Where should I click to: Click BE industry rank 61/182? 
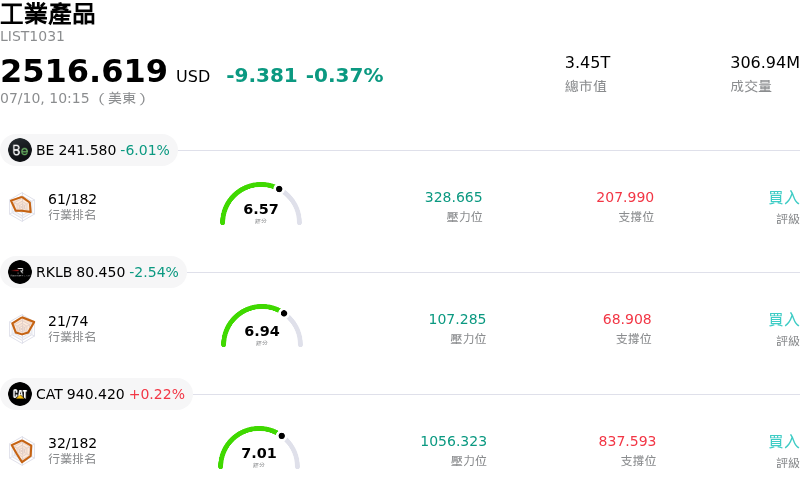tap(72, 199)
